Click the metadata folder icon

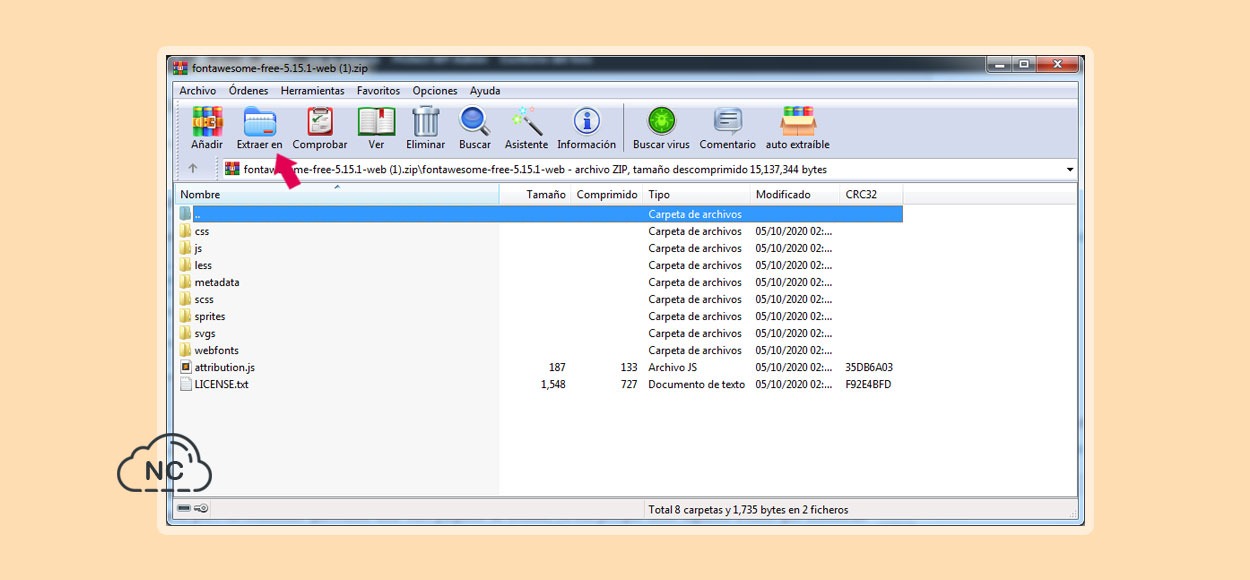[x=186, y=282]
